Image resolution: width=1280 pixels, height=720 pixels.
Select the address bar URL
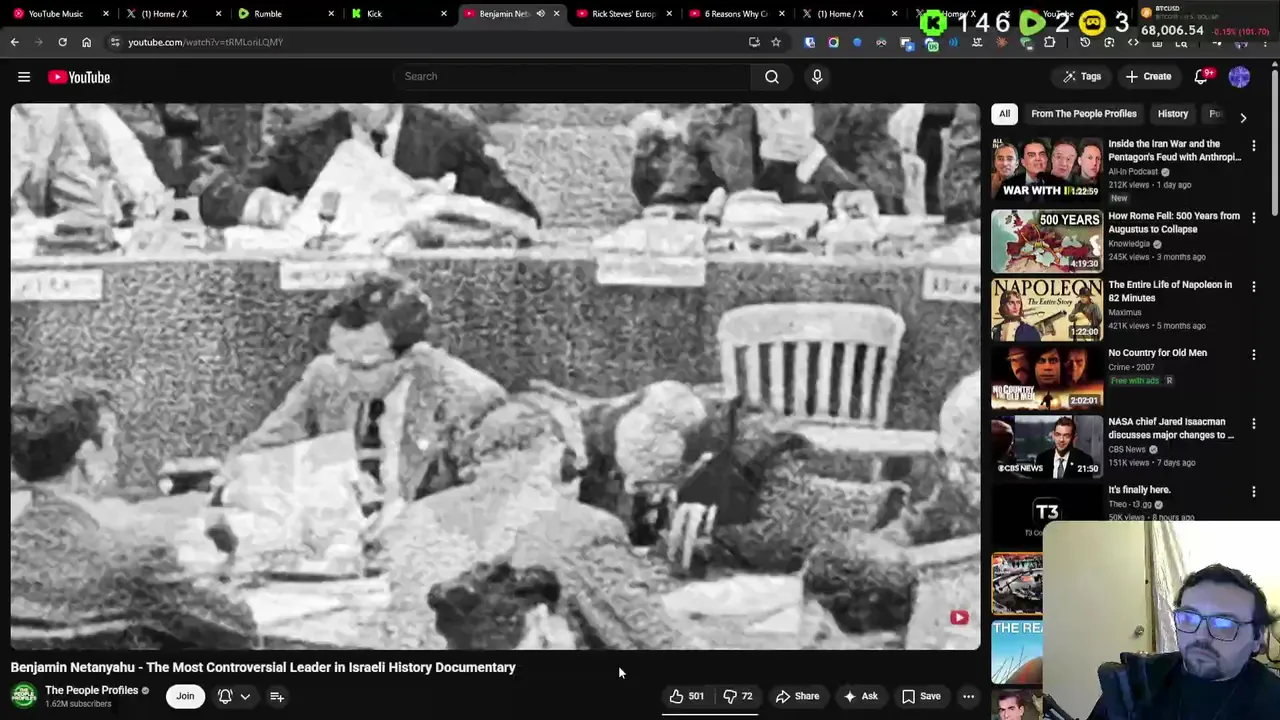coord(205,42)
